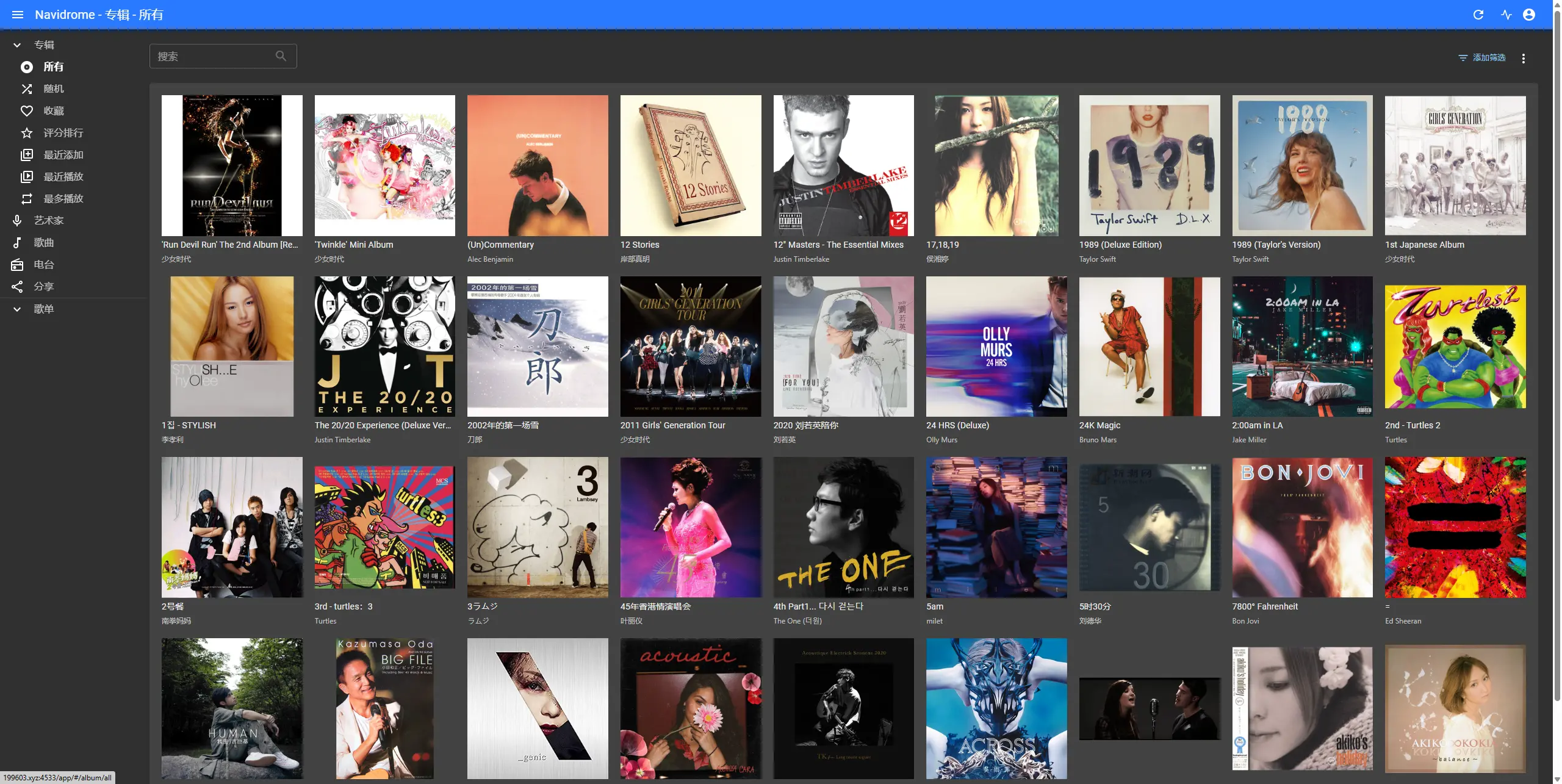This screenshot has height=784, width=1562.
Task: Open Taylor Swift artist link under 1989 Deluxe
Action: coord(1097,259)
